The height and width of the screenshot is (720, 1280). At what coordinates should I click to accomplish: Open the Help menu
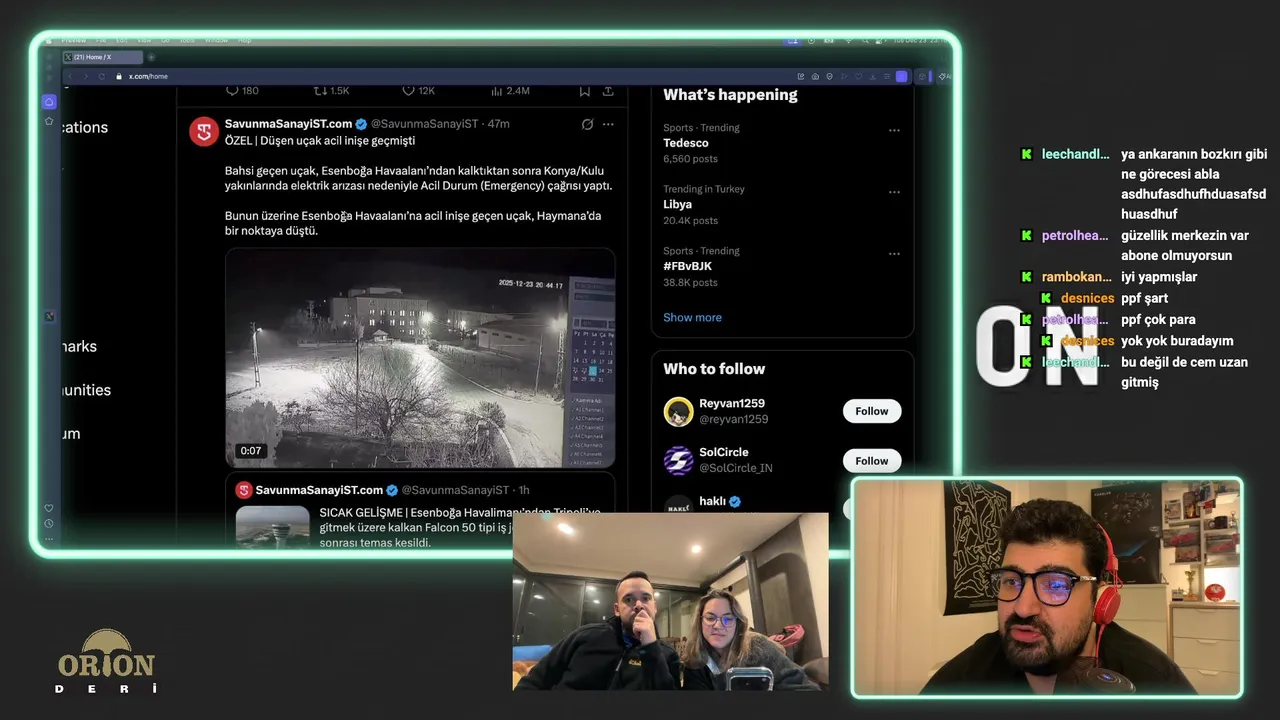244,40
